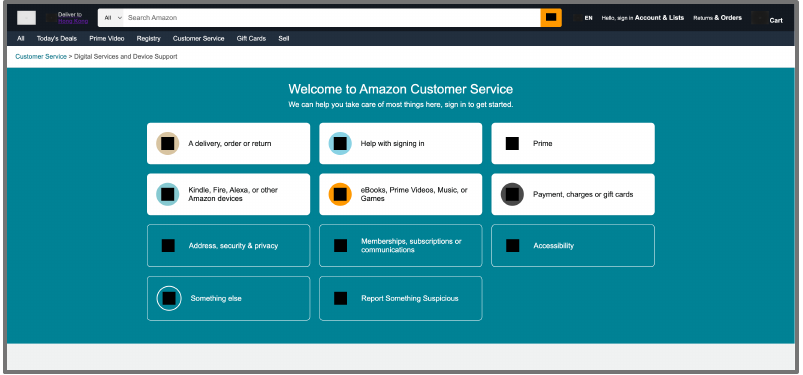
Task: Click Digital Services and Device Support breadcrumb text
Action: 125,57
